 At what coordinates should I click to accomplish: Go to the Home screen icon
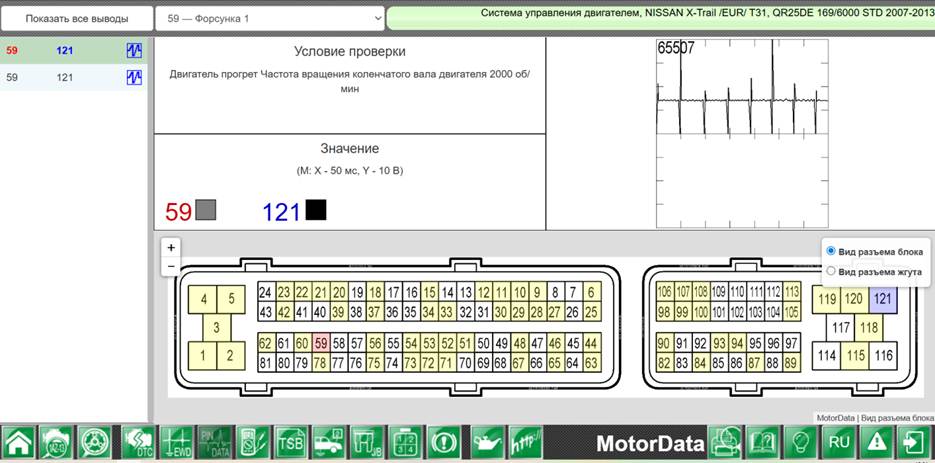(19, 443)
